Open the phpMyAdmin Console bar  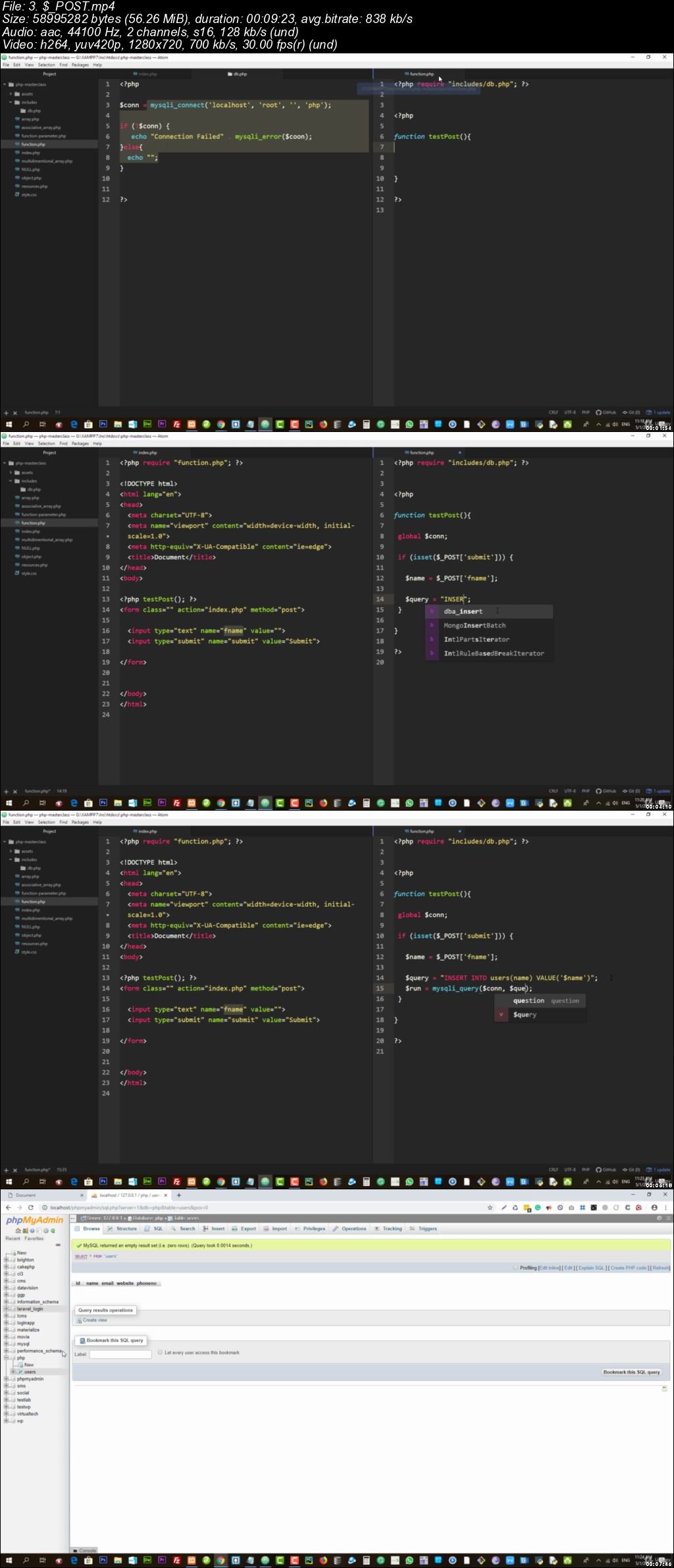[84, 1550]
